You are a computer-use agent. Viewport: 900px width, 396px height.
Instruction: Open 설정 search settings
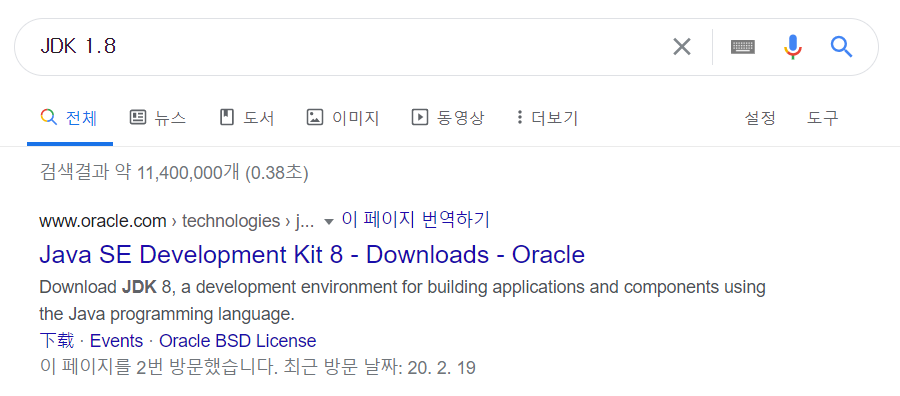(760, 118)
